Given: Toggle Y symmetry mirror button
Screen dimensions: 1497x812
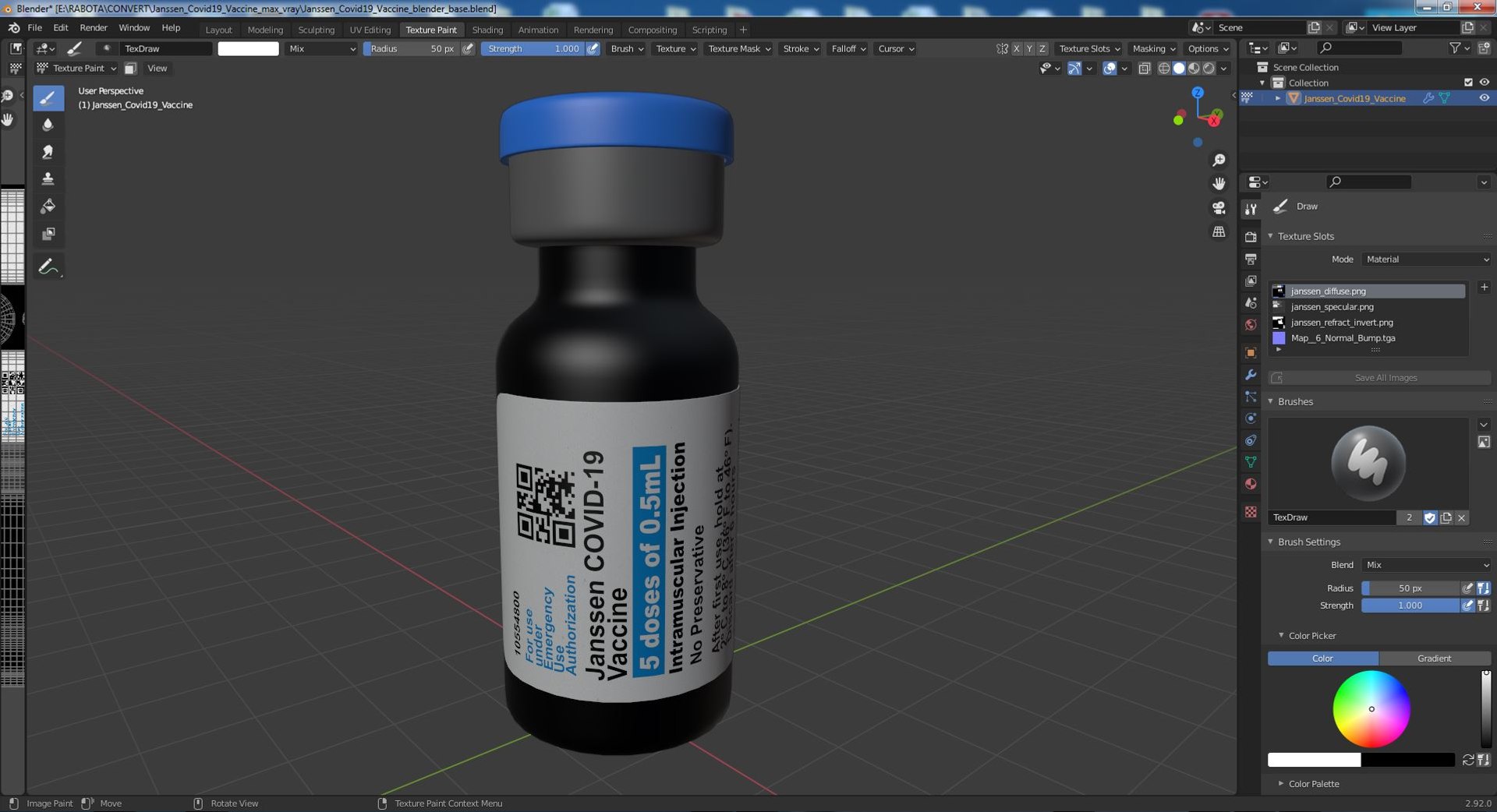Looking at the screenshot, I should click(1029, 48).
